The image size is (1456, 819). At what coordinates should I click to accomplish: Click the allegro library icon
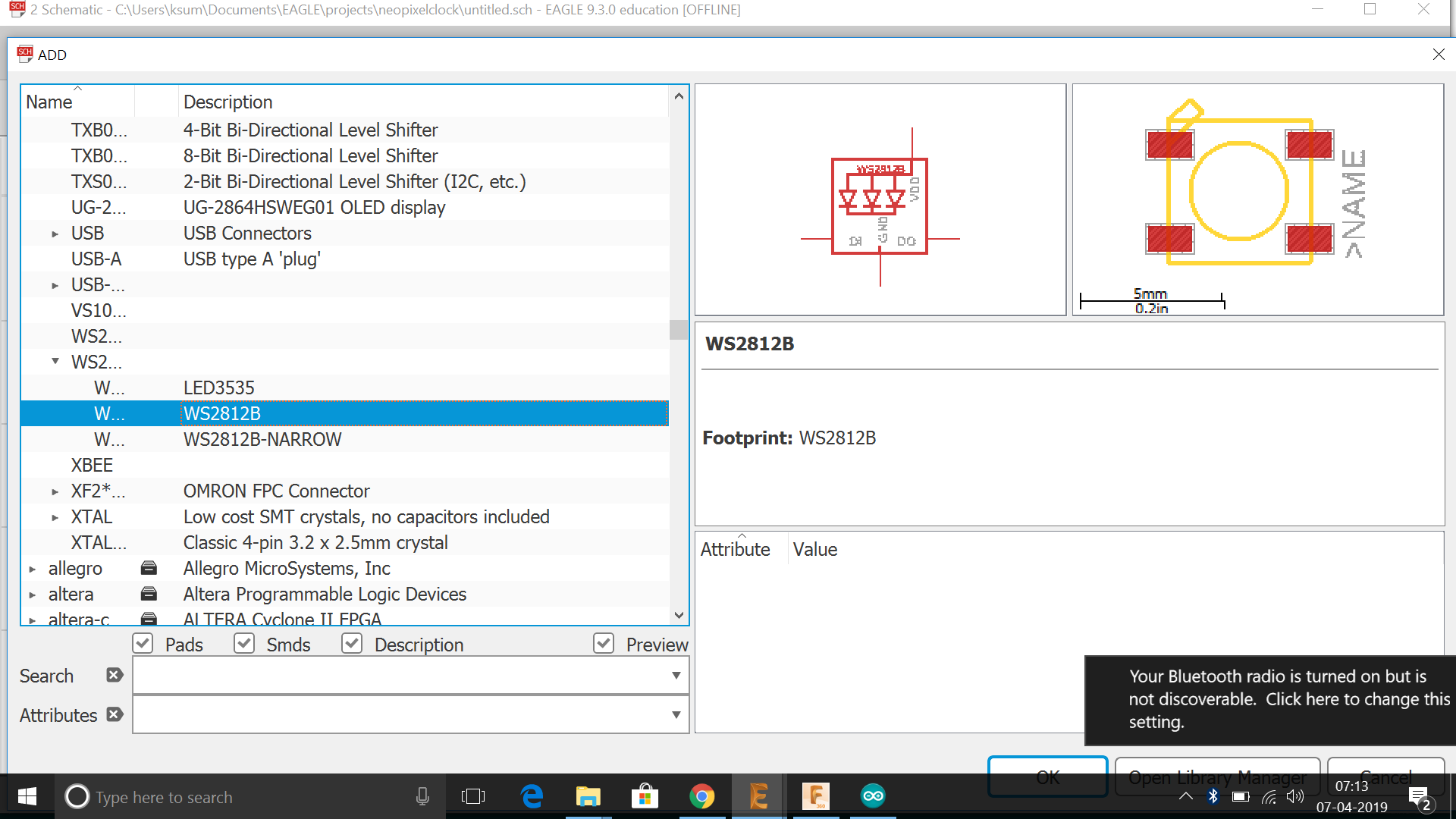point(149,568)
